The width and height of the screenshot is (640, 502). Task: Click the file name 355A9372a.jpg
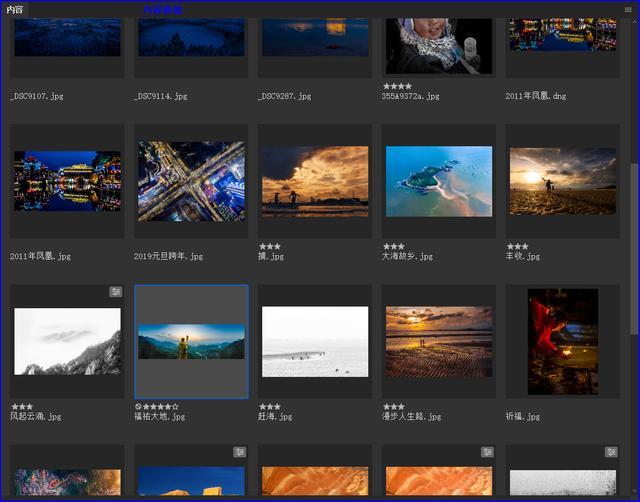click(411, 96)
